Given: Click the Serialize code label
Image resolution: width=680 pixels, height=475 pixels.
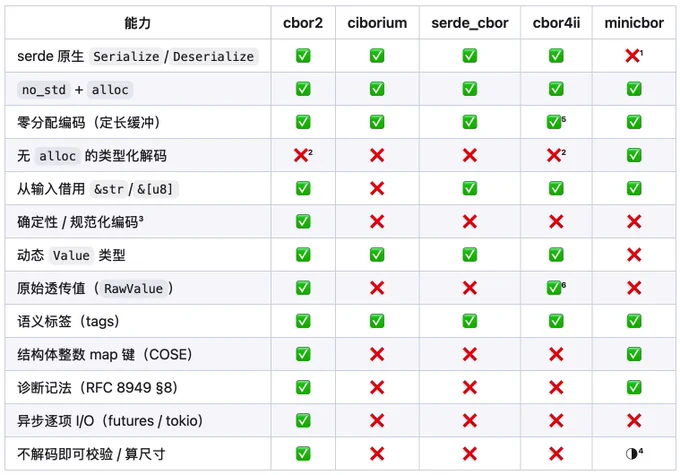Looking at the screenshot, I should coord(126,56).
